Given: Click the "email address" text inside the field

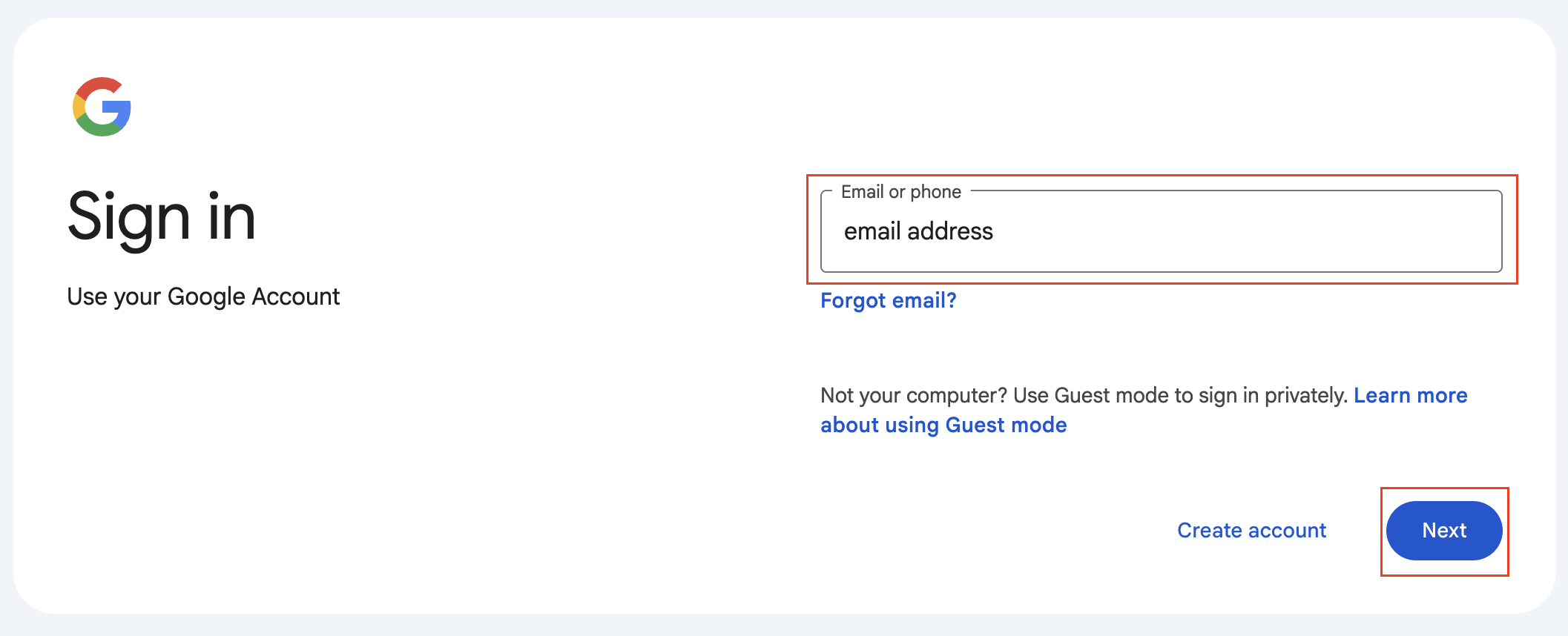Looking at the screenshot, I should pos(918,231).
